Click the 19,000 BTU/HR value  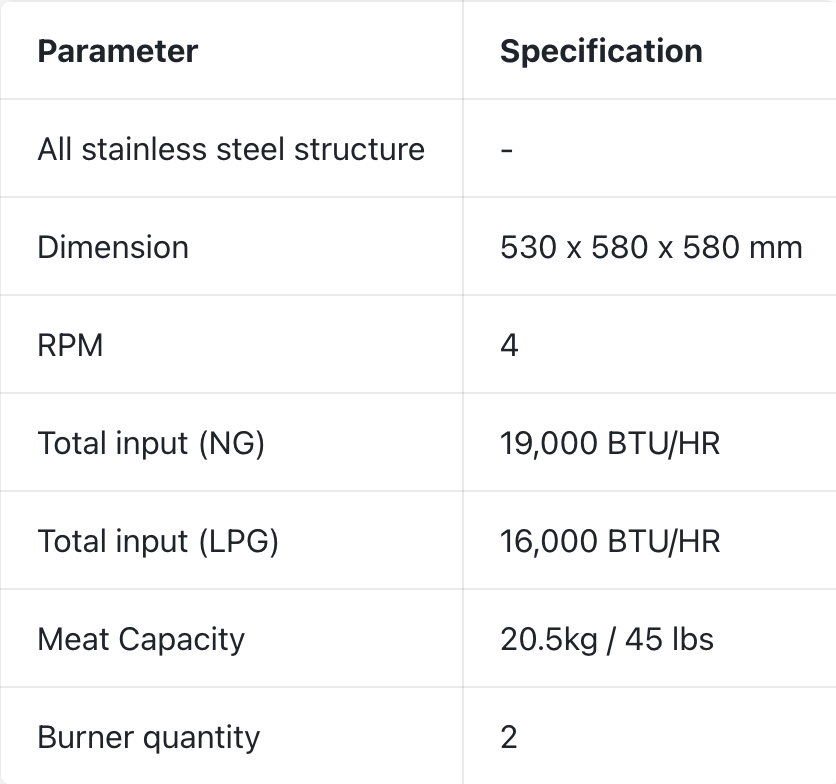coord(610,443)
